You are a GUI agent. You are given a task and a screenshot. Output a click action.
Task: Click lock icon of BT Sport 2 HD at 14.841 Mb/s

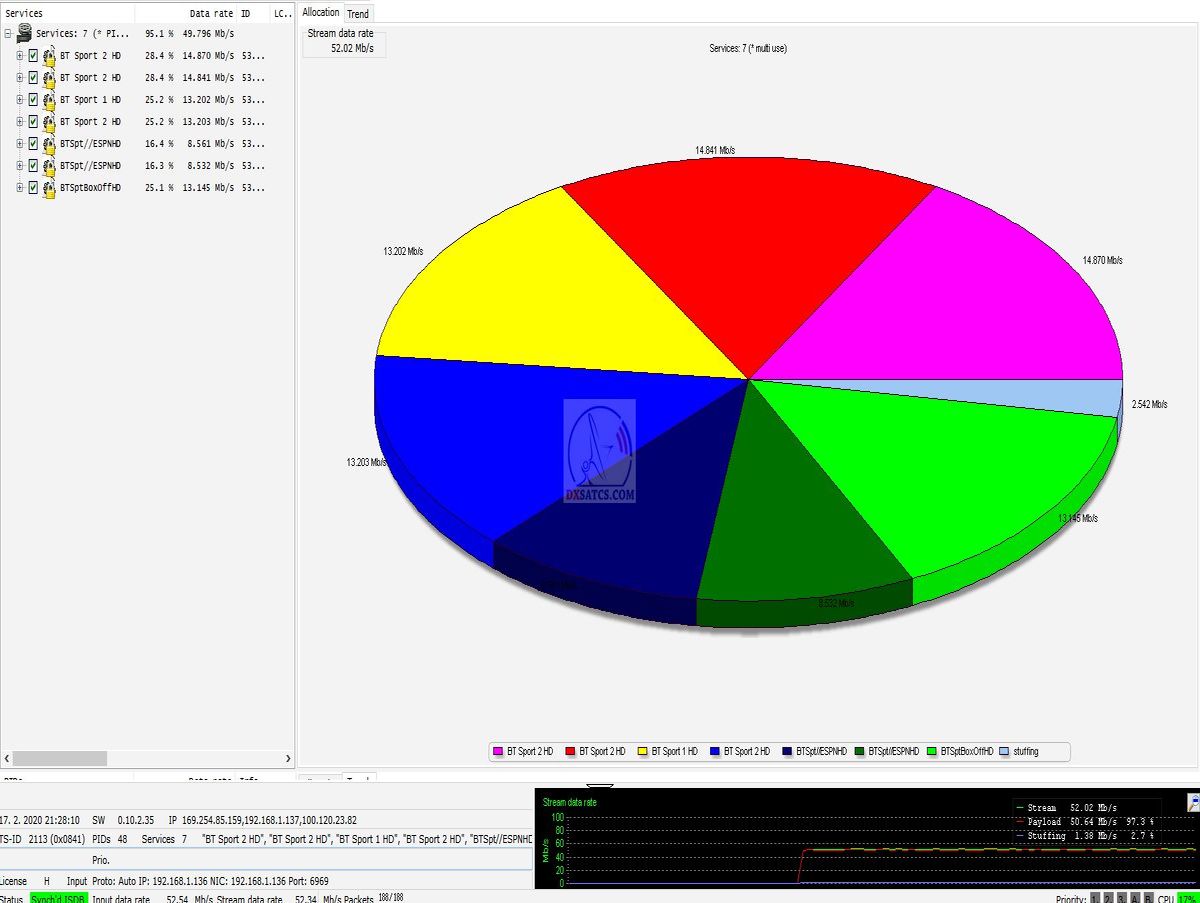(x=49, y=78)
